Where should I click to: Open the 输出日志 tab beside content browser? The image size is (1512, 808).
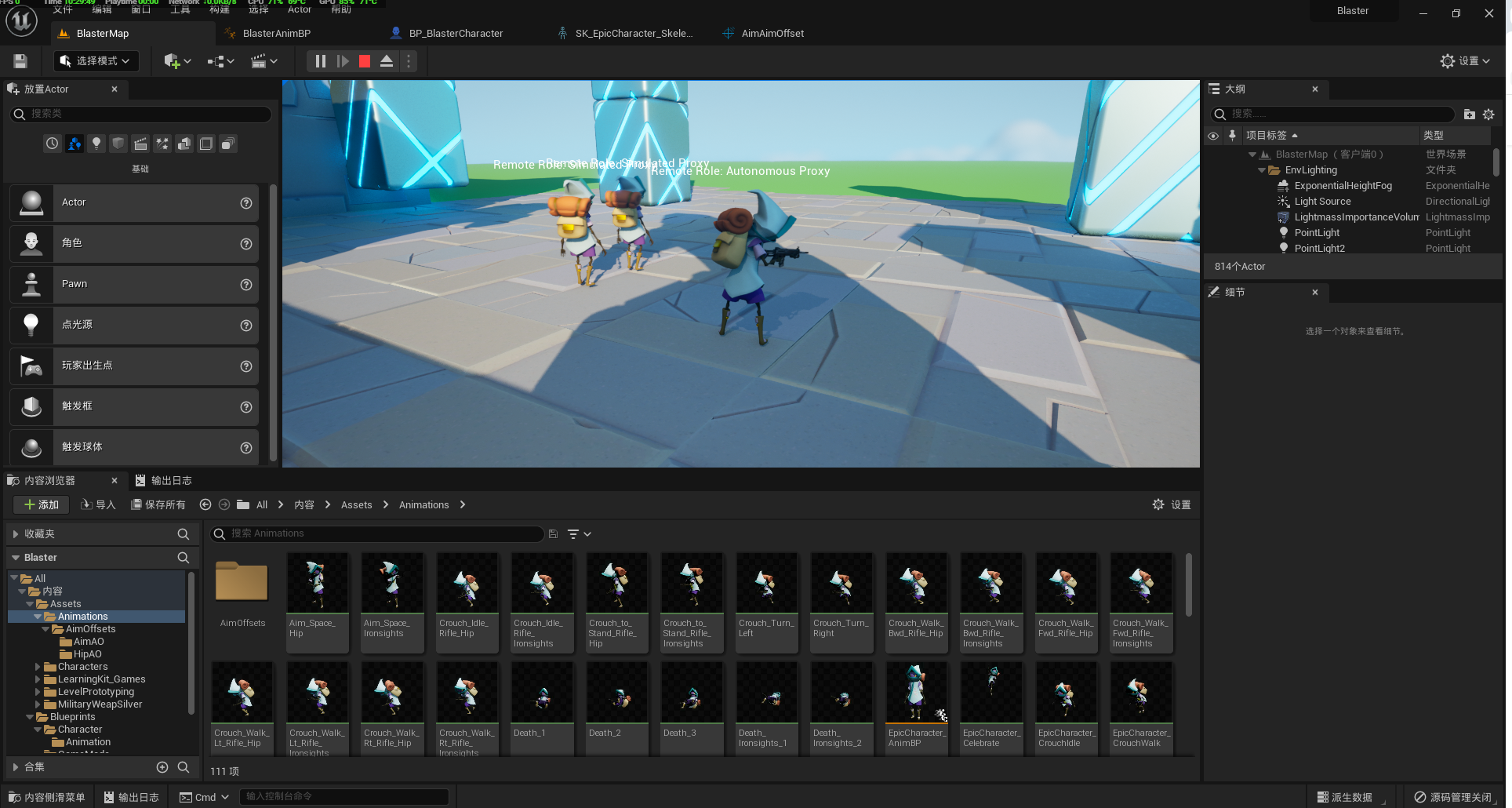click(x=163, y=480)
